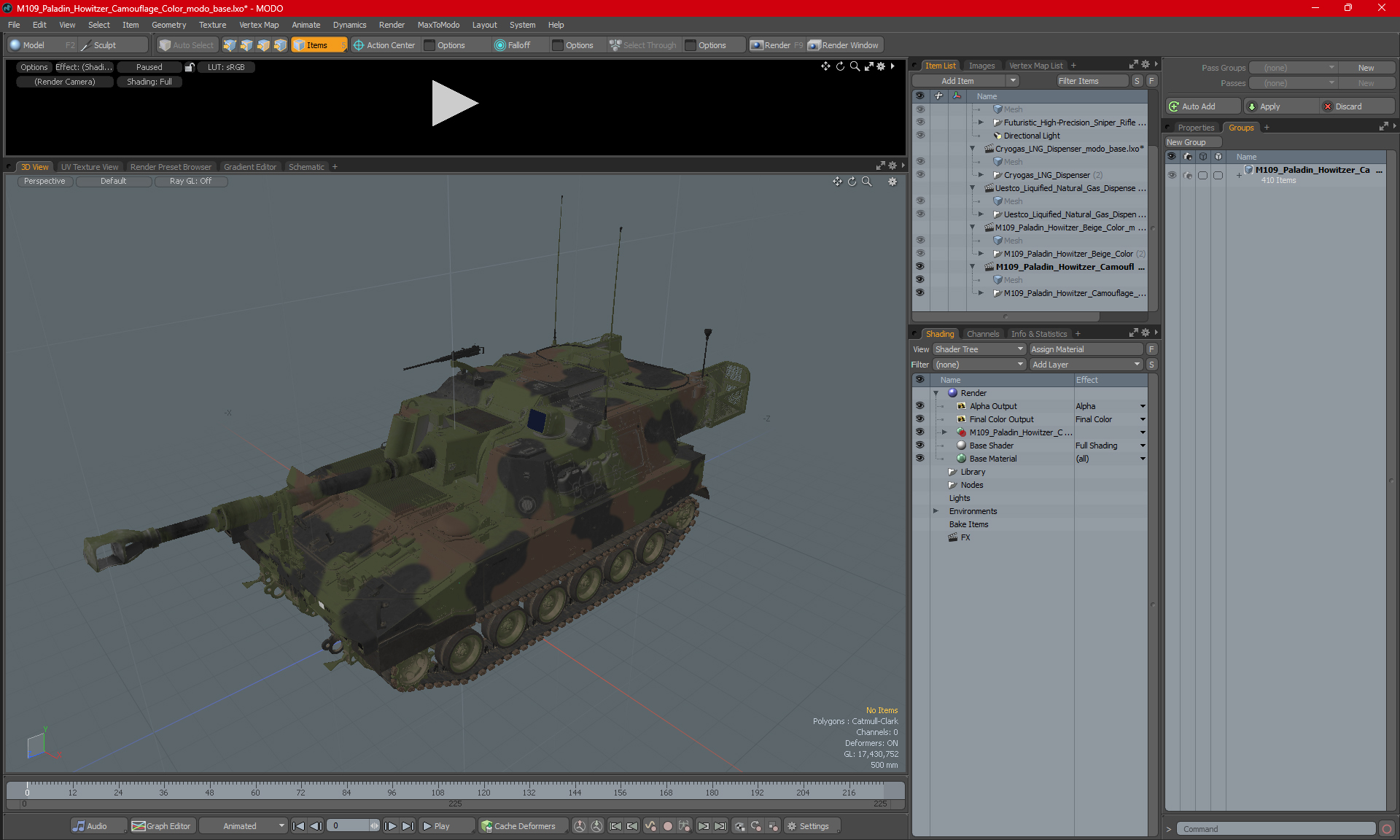
Task: Maximize the Item List panel
Action: 1133,65
